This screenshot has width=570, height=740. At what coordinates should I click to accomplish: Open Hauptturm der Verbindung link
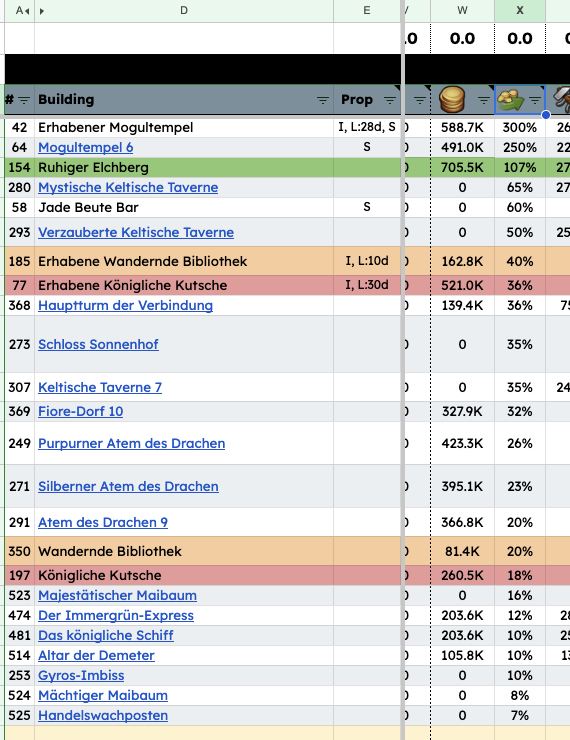tap(126, 305)
